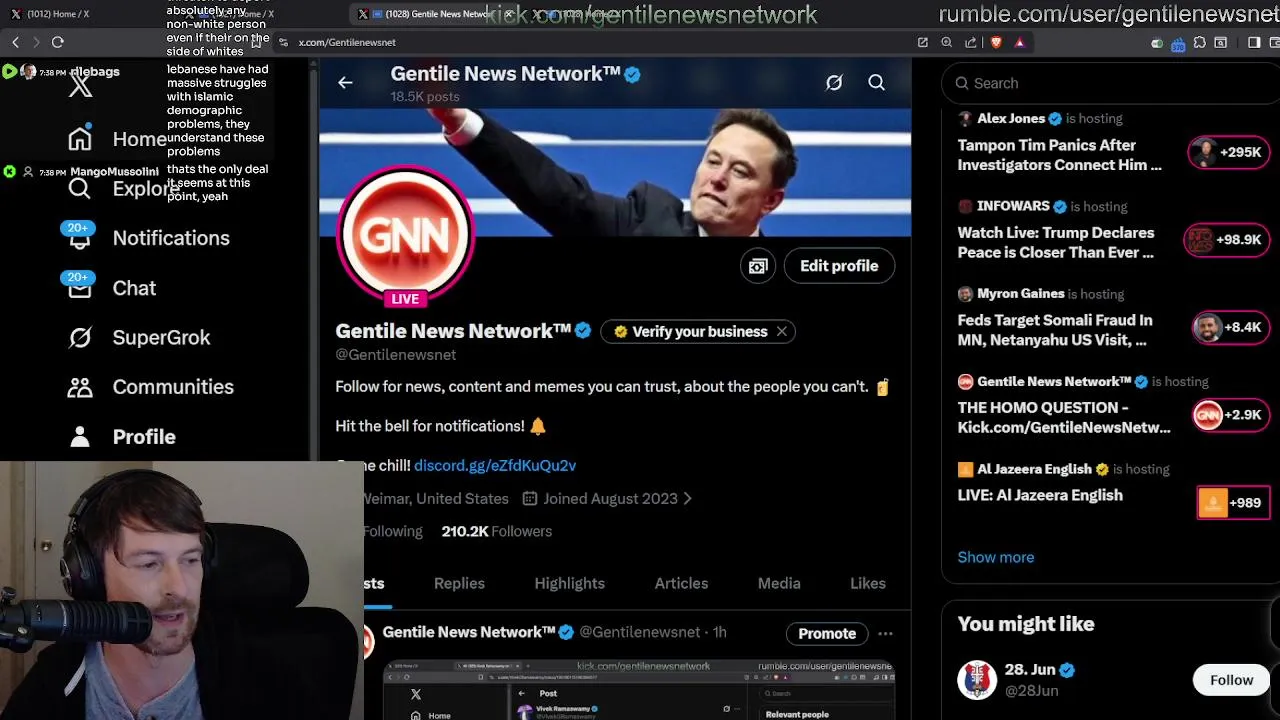
Task: Switch to the Articles tab
Action: 681,583
